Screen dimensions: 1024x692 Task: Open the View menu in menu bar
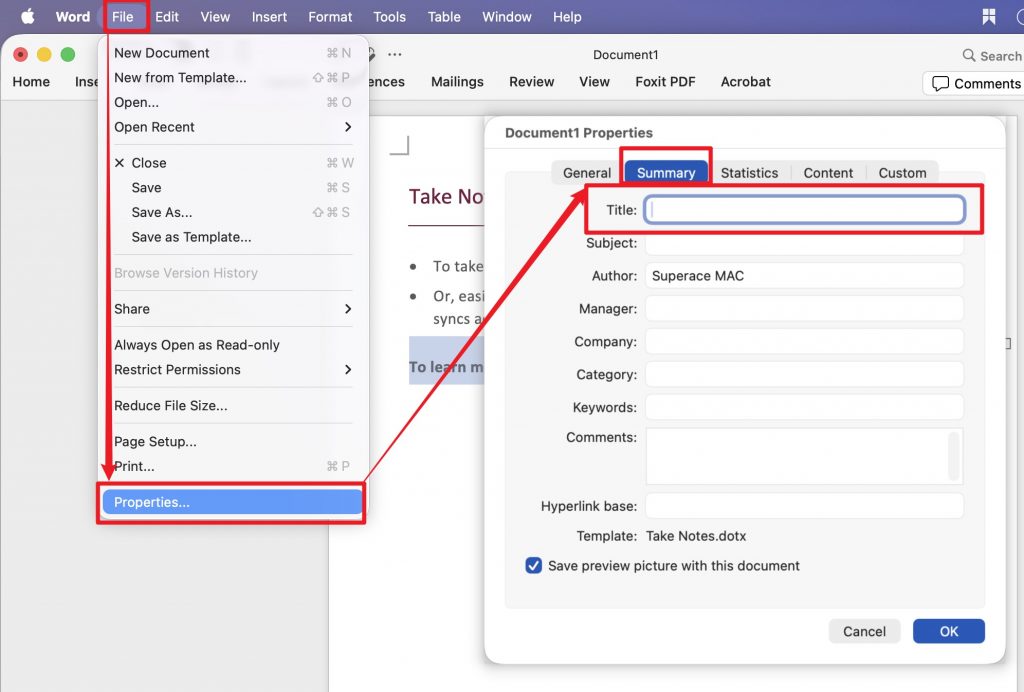215,17
